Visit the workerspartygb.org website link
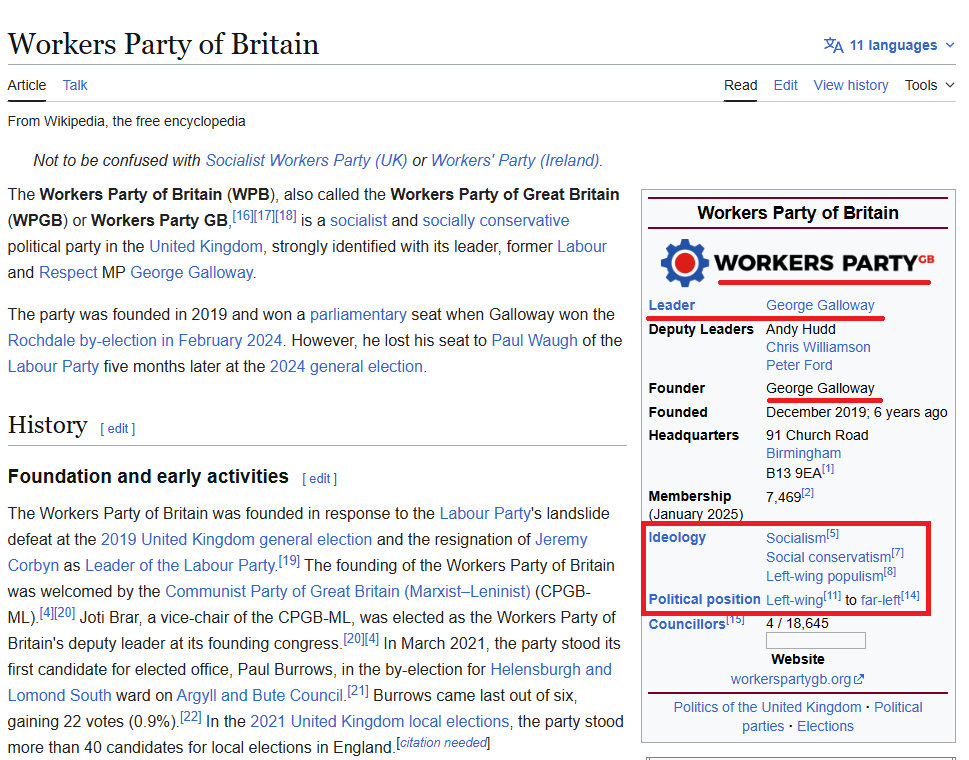969x760 pixels. [x=790, y=680]
